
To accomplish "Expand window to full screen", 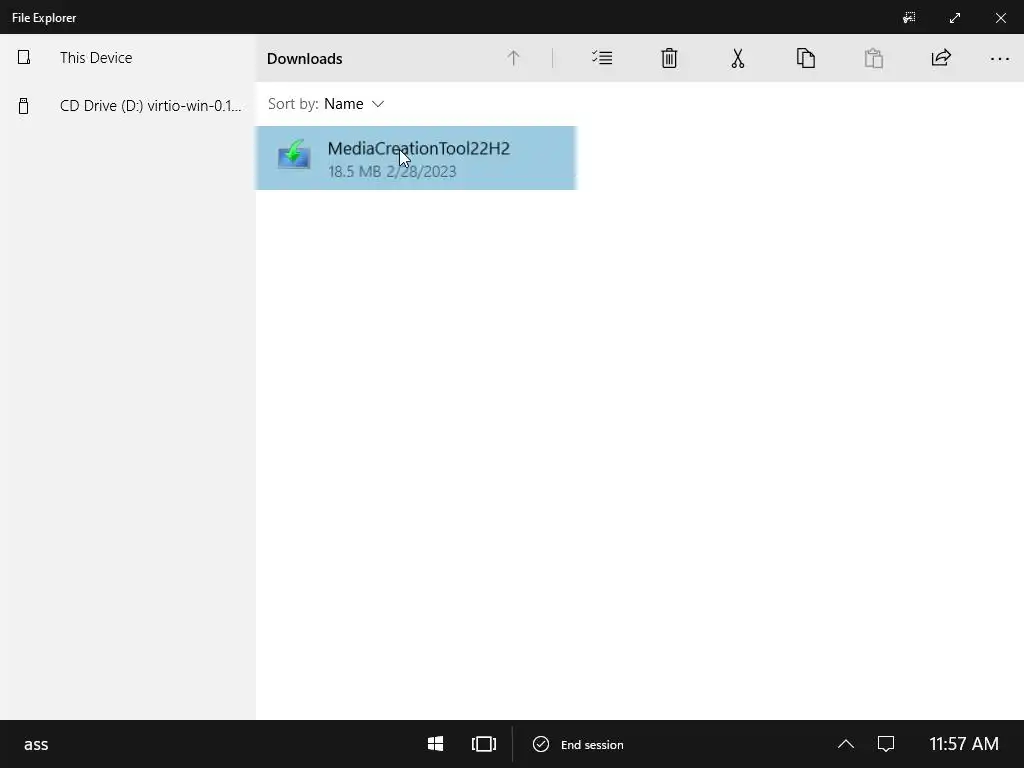I will pyautogui.click(x=955, y=18).
